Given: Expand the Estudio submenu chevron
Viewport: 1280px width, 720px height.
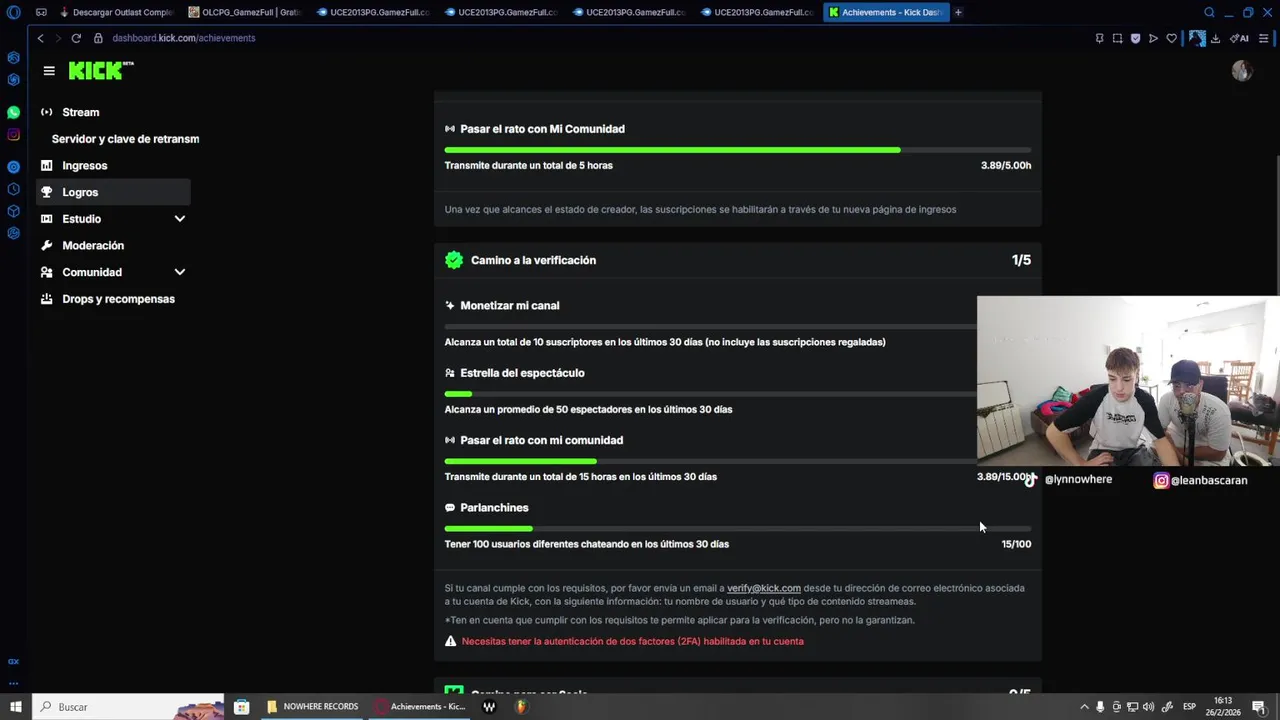Looking at the screenshot, I should [180, 219].
